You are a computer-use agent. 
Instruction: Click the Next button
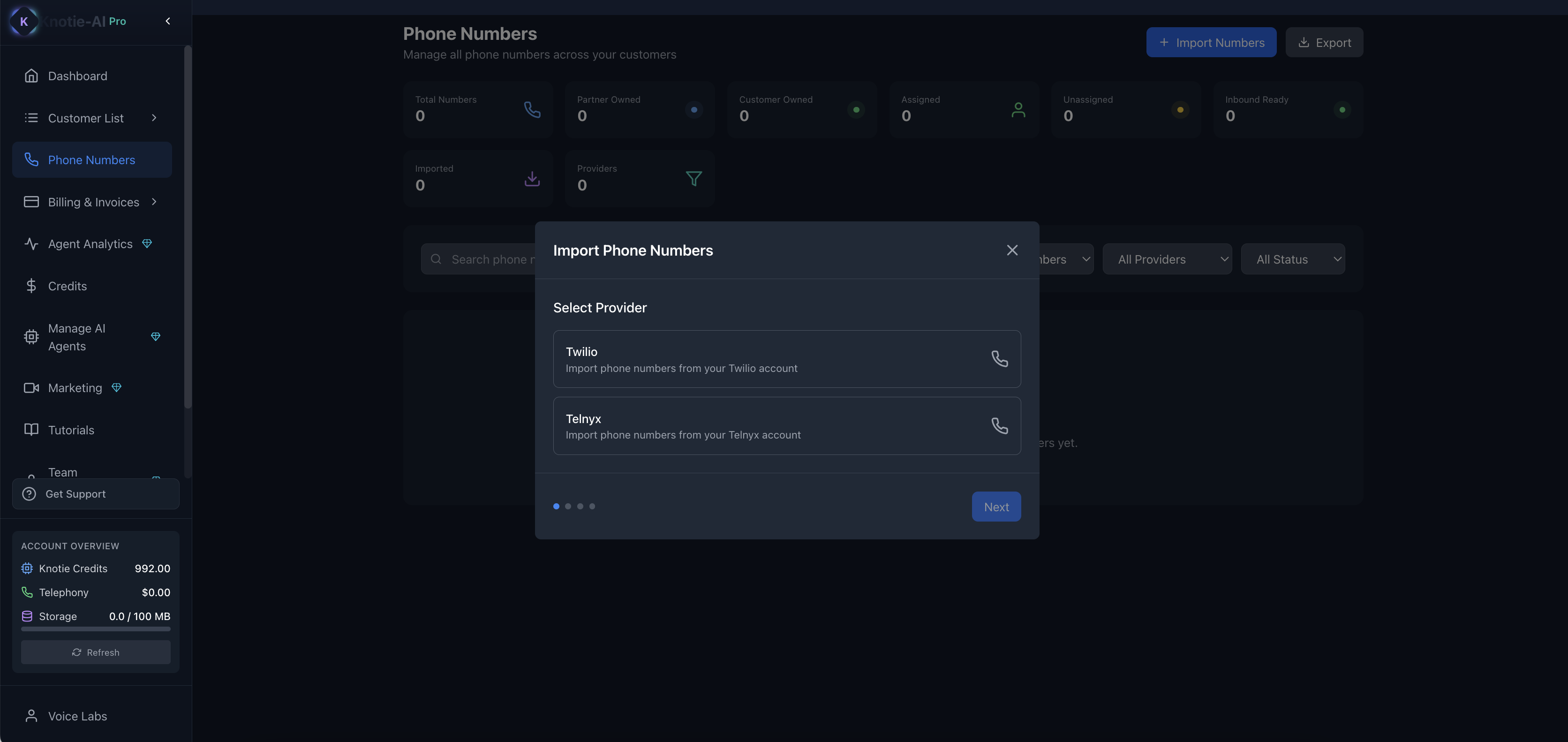(995, 507)
